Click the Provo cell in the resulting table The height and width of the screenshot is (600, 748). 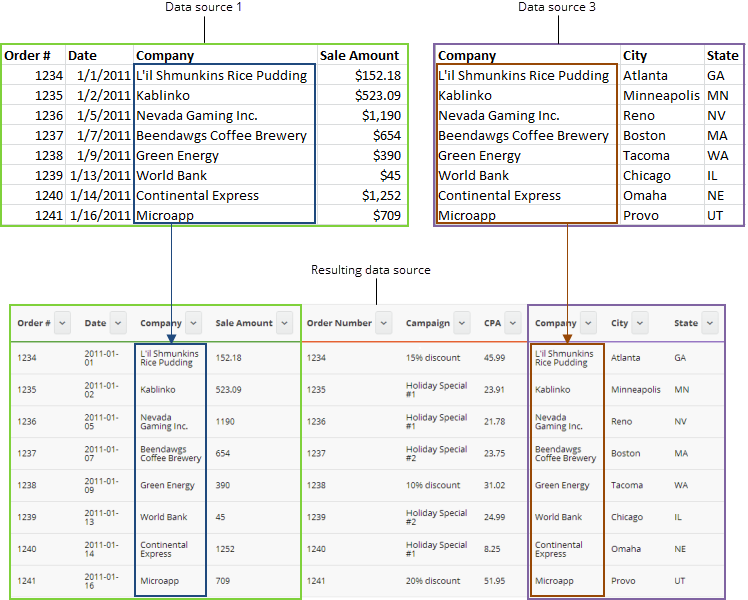pyautogui.click(x=624, y=580)
